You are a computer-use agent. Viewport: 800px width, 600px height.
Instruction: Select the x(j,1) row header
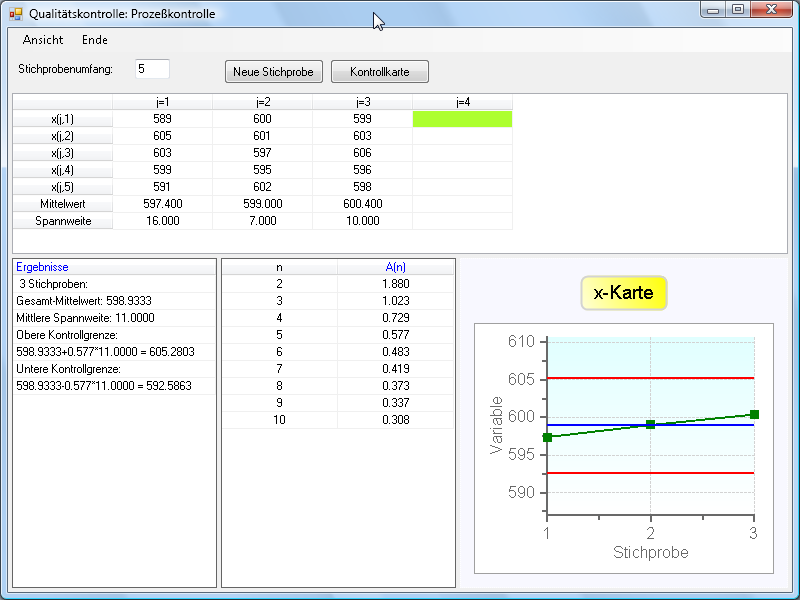tap(63, 119)
